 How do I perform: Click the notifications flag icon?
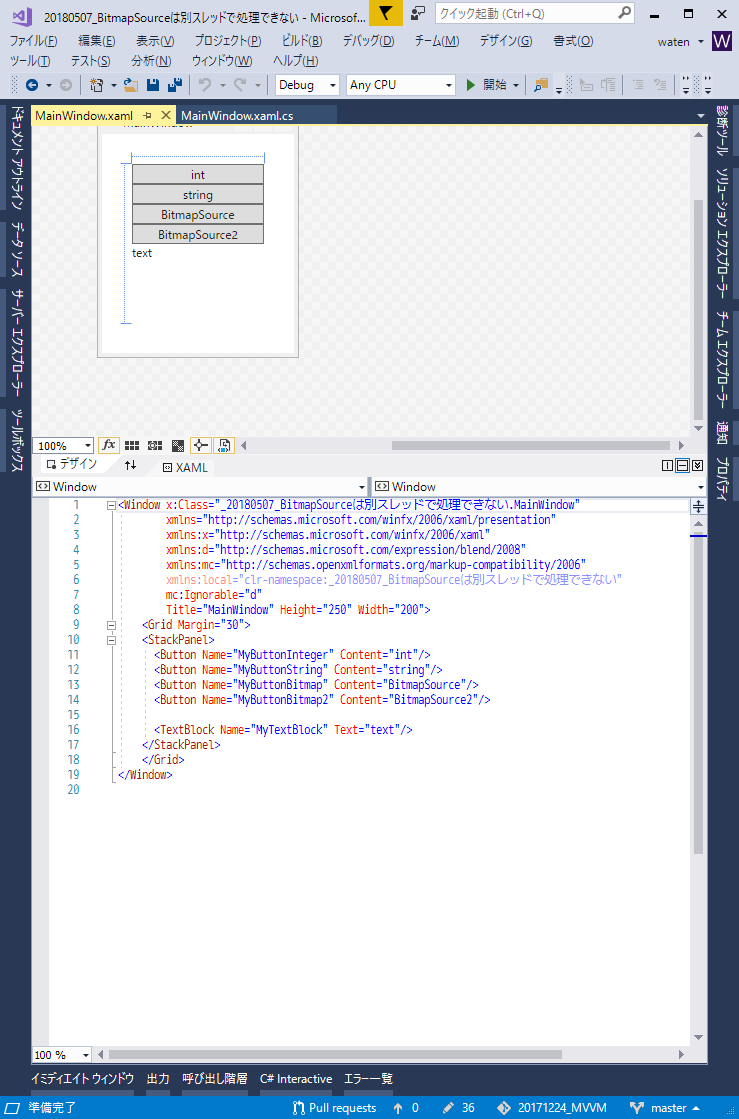(385, 13)
